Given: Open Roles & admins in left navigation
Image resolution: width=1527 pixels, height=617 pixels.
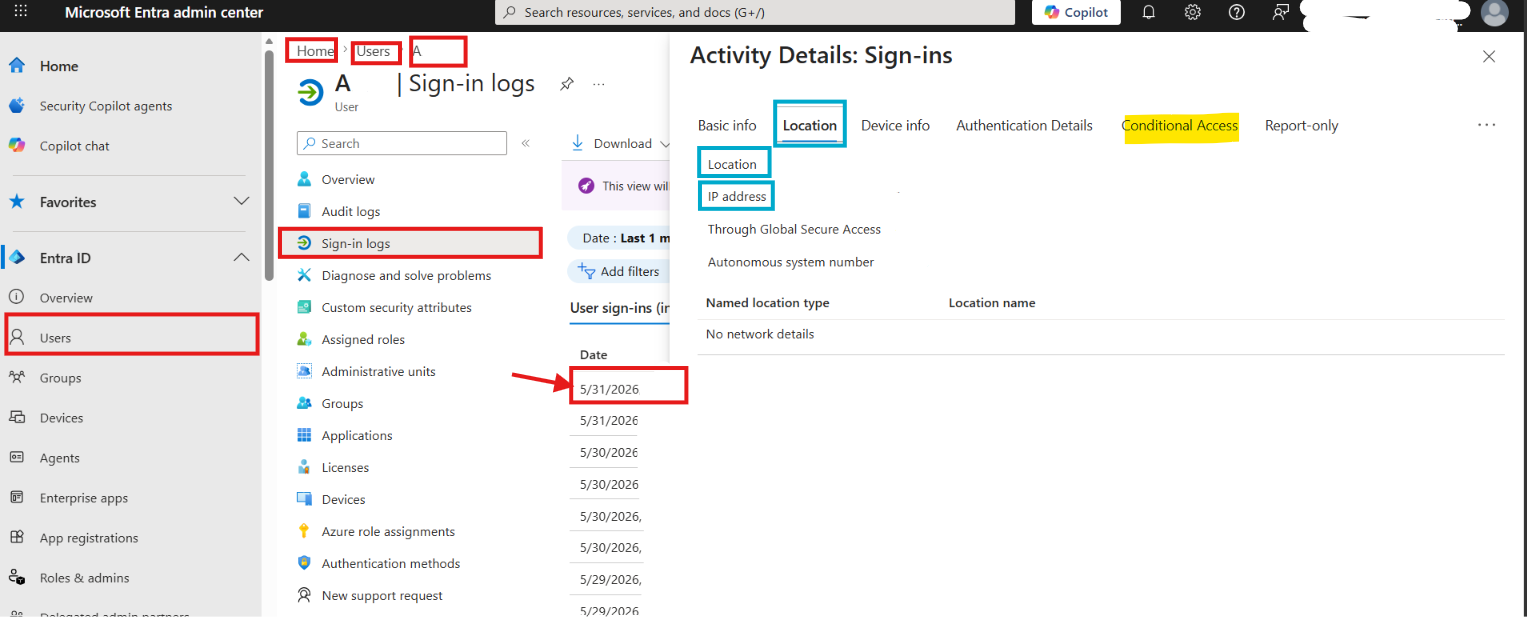Looking at the screenshot, I should click(x=84, y=578).
